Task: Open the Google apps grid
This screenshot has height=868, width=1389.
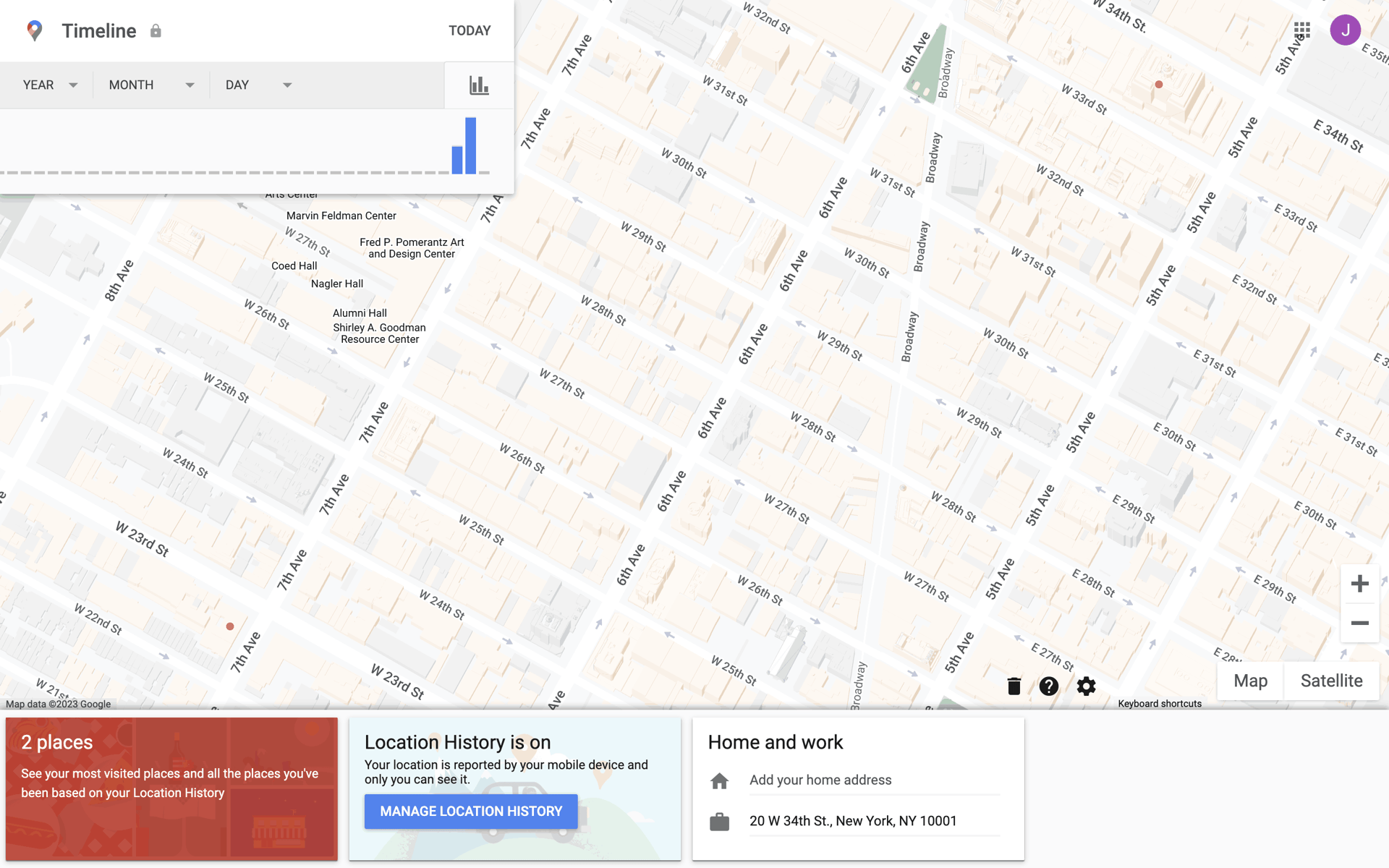Action: coord(1302,30)
